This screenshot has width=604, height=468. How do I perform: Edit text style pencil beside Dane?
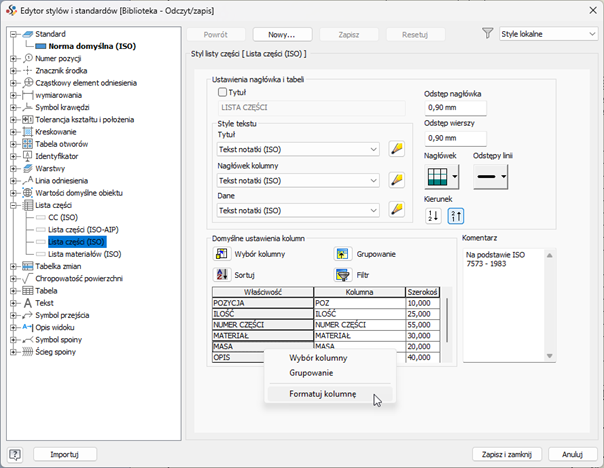pyautogui.click(x=396, y=210)
